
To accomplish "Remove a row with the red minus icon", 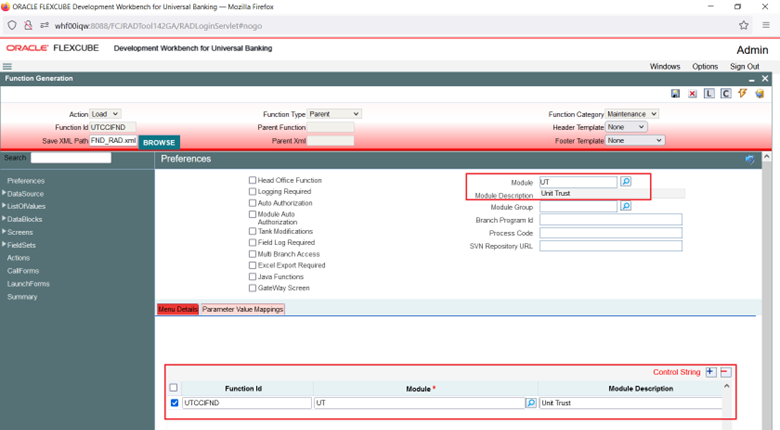I will point(726,372).
